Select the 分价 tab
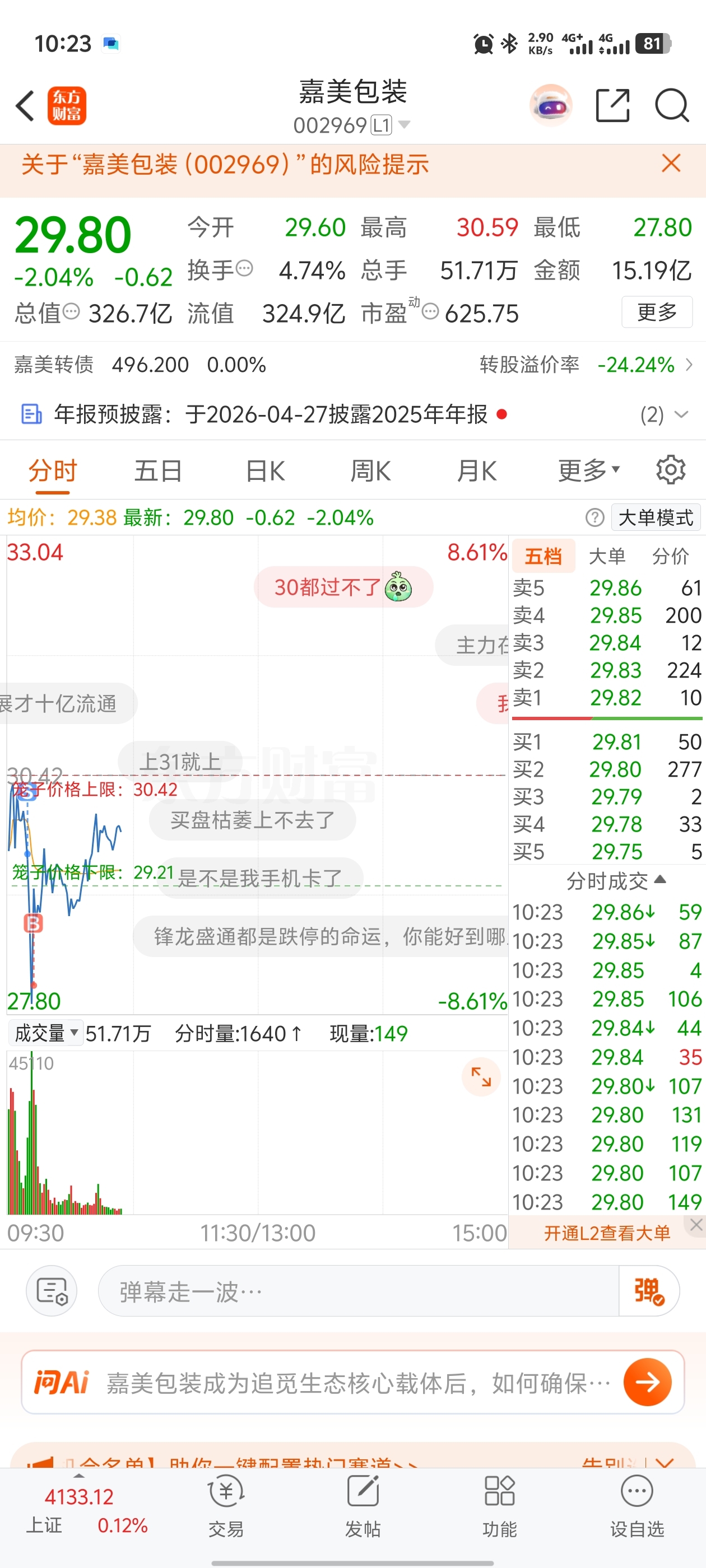This screenshot has height=1568, width=706. [x=671, y=556]
